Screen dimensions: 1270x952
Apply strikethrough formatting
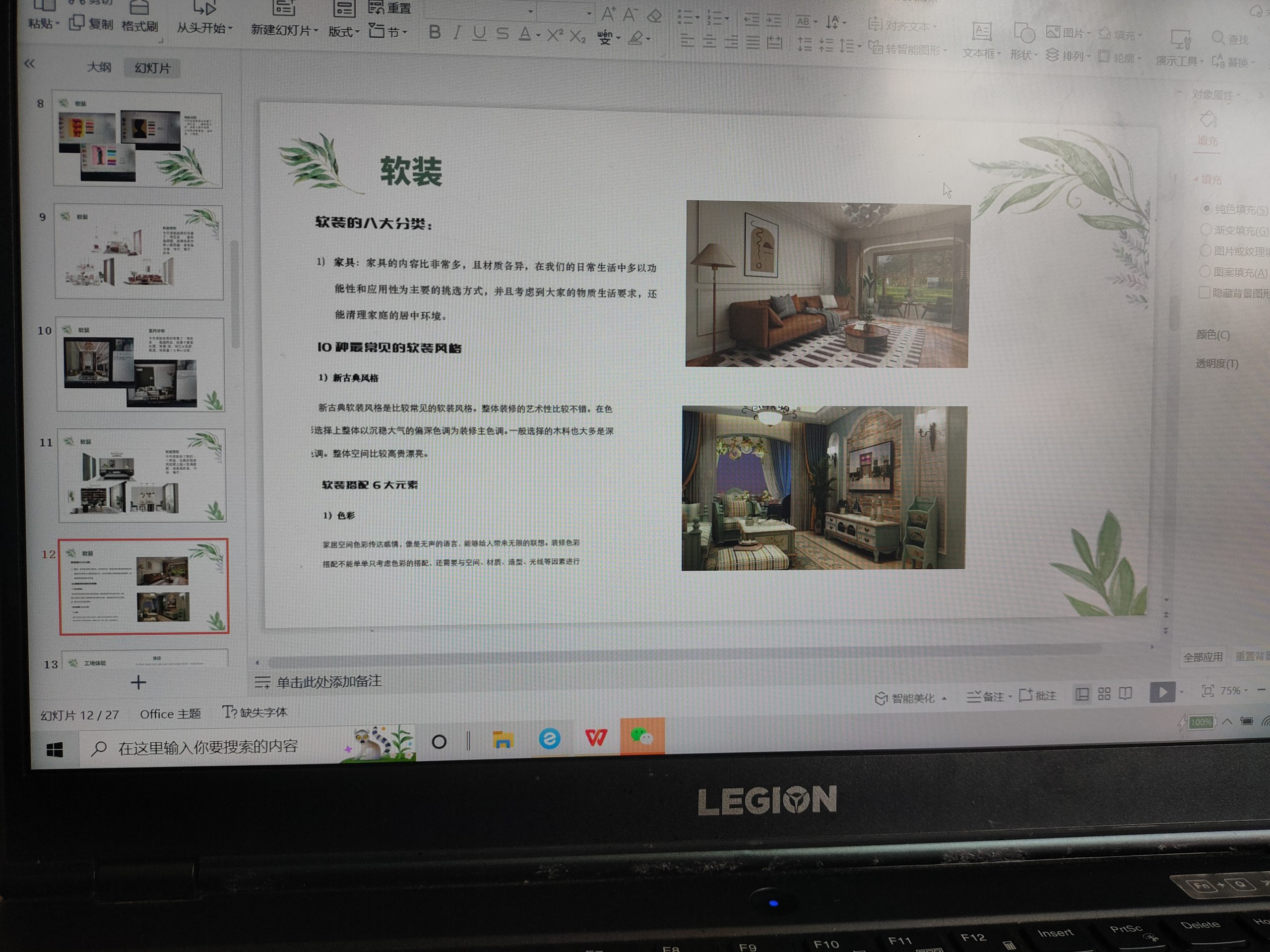click(503, 34)
